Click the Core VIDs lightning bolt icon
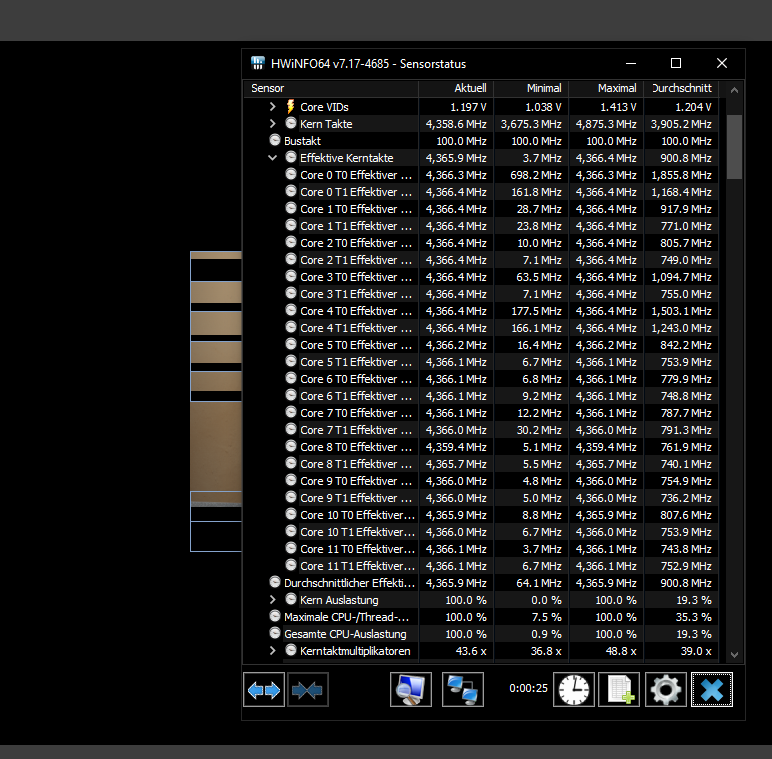Viewport: 772px width, 759px height. 290,106
